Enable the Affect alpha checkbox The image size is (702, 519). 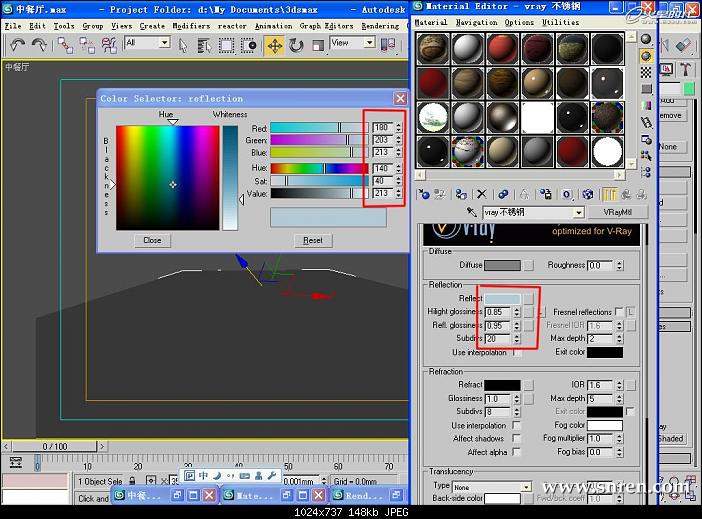516,452
